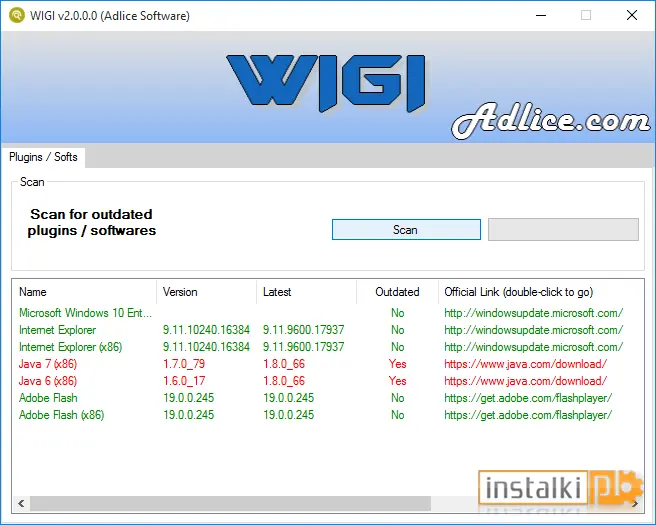
Task: Click the Adobe Flash get.adobe.com link
Action: pyautogui.click(x=528, y=398)
